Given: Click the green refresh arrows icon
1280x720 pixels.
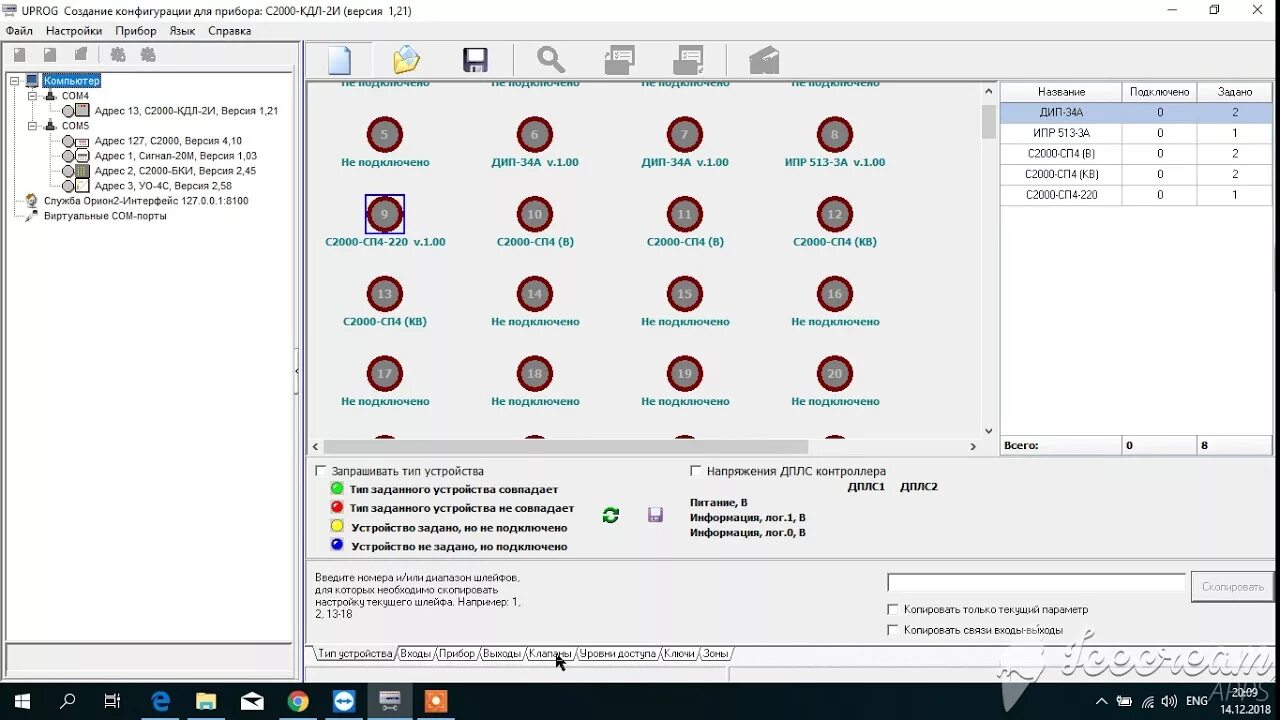Looking at the screenshot, I should (x=610, y=515).
